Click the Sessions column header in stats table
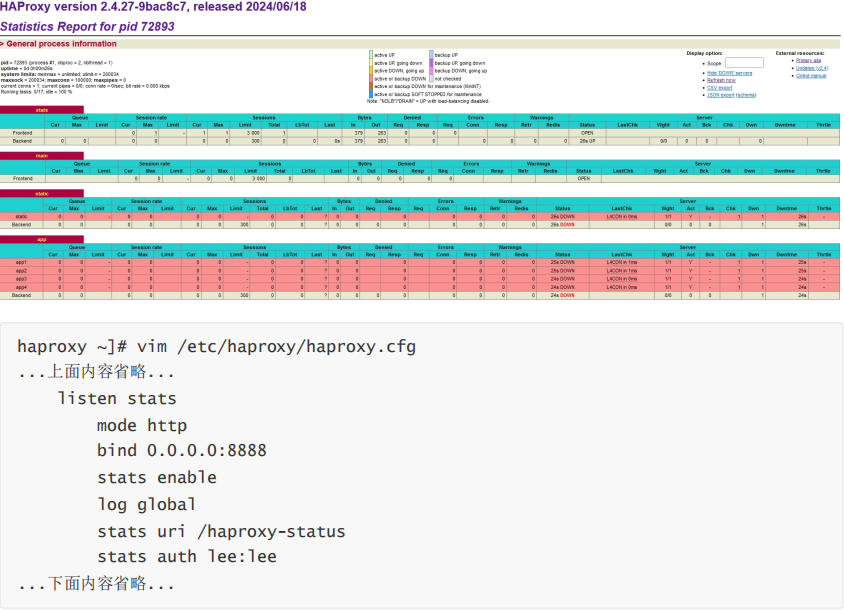844x611 pixels. tap(264, 117)
